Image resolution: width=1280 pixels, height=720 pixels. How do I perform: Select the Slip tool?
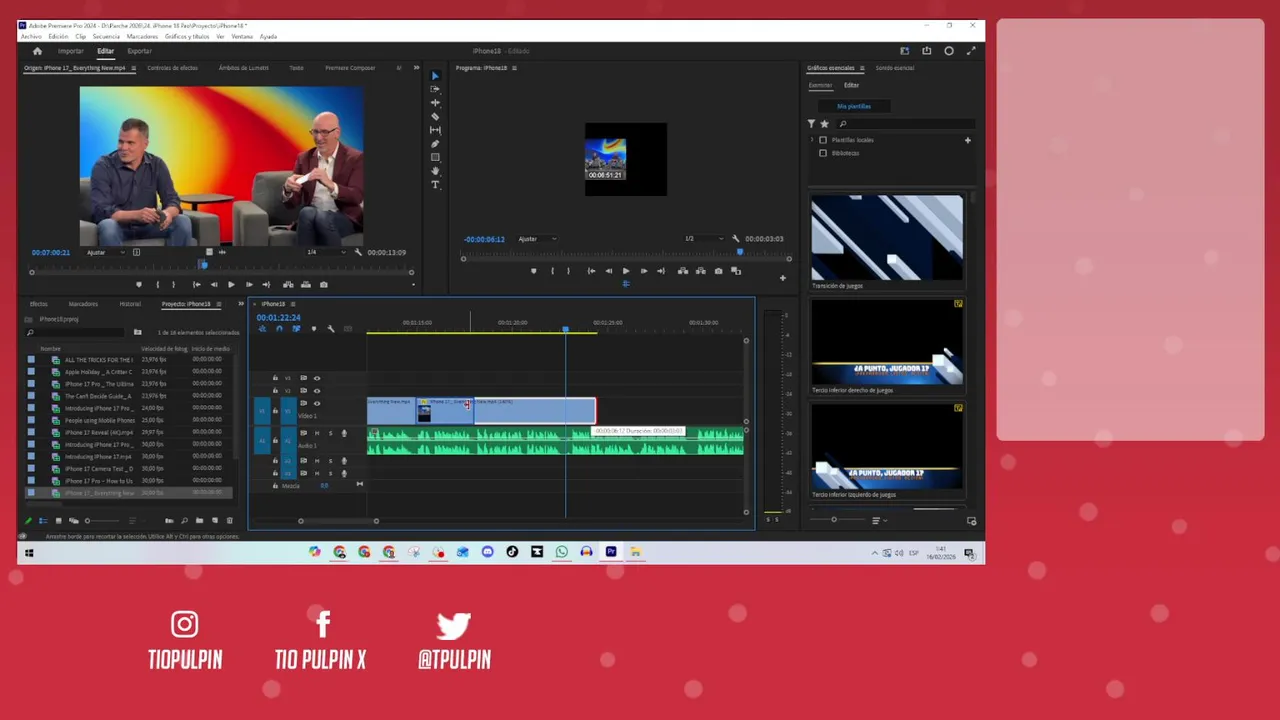(x=435, y=130)
